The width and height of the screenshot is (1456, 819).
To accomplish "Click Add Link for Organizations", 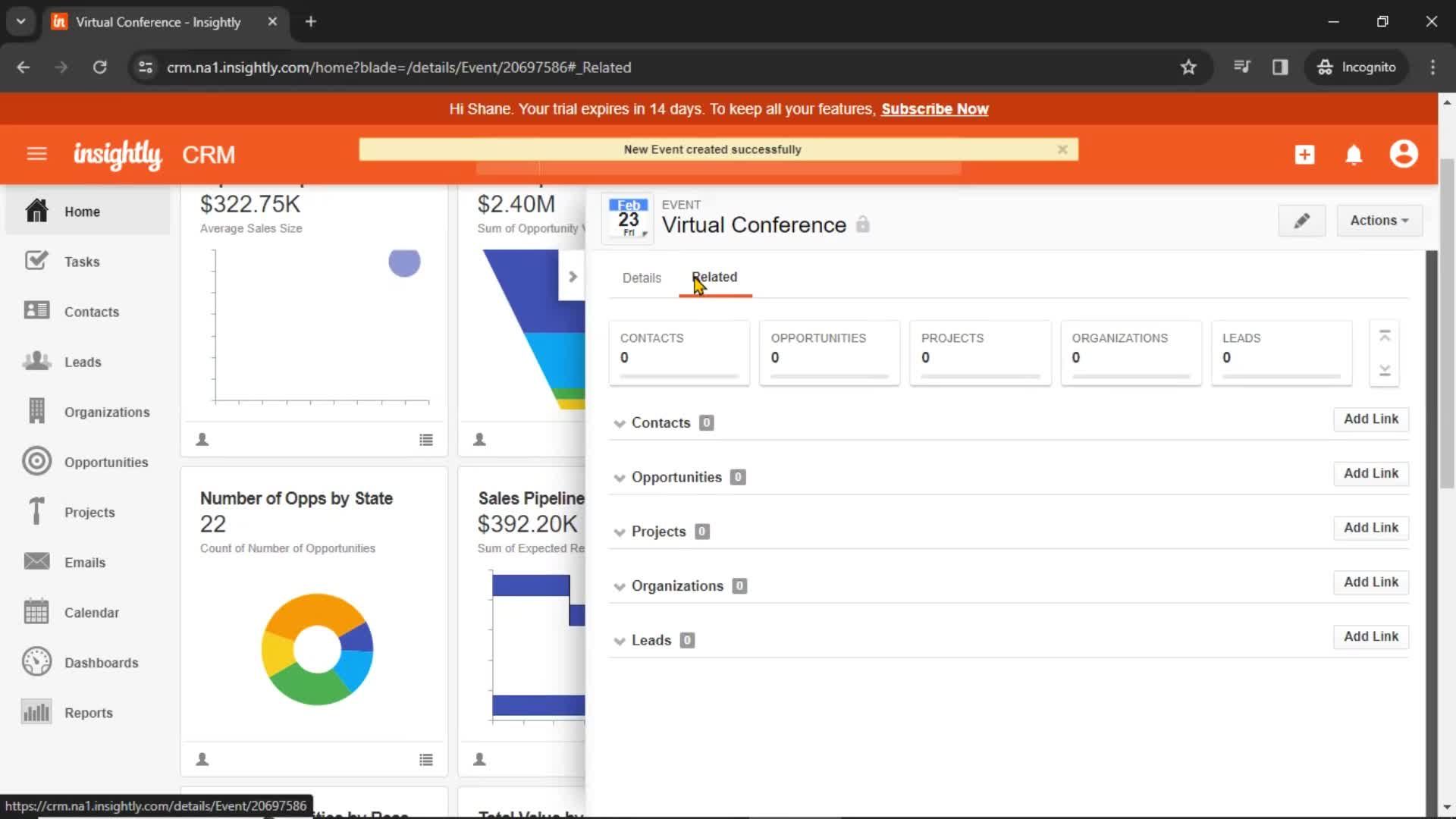I will click(x=1371, y=582).
